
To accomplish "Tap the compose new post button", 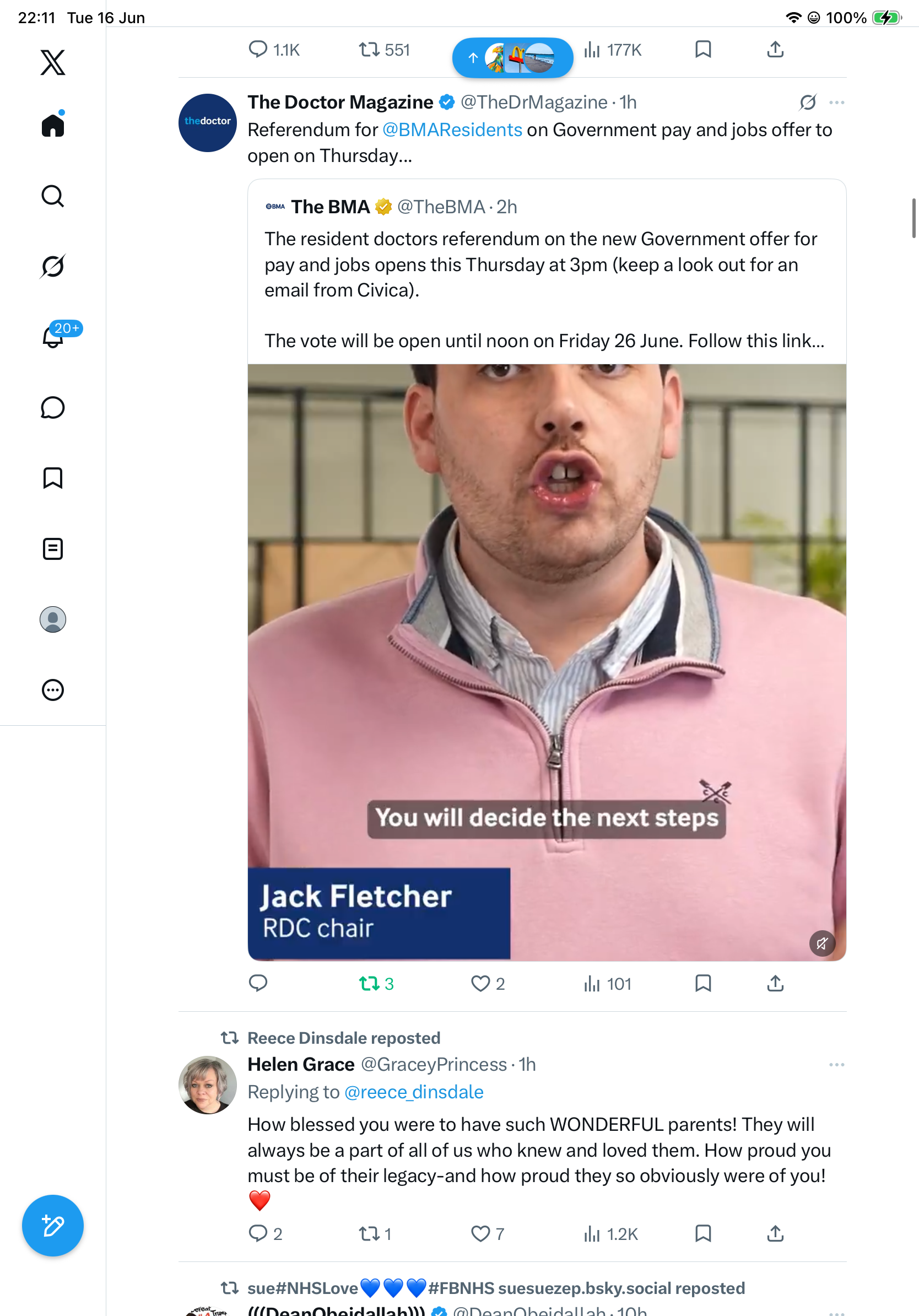I will pyautogui.click(x=53, y=1226).
